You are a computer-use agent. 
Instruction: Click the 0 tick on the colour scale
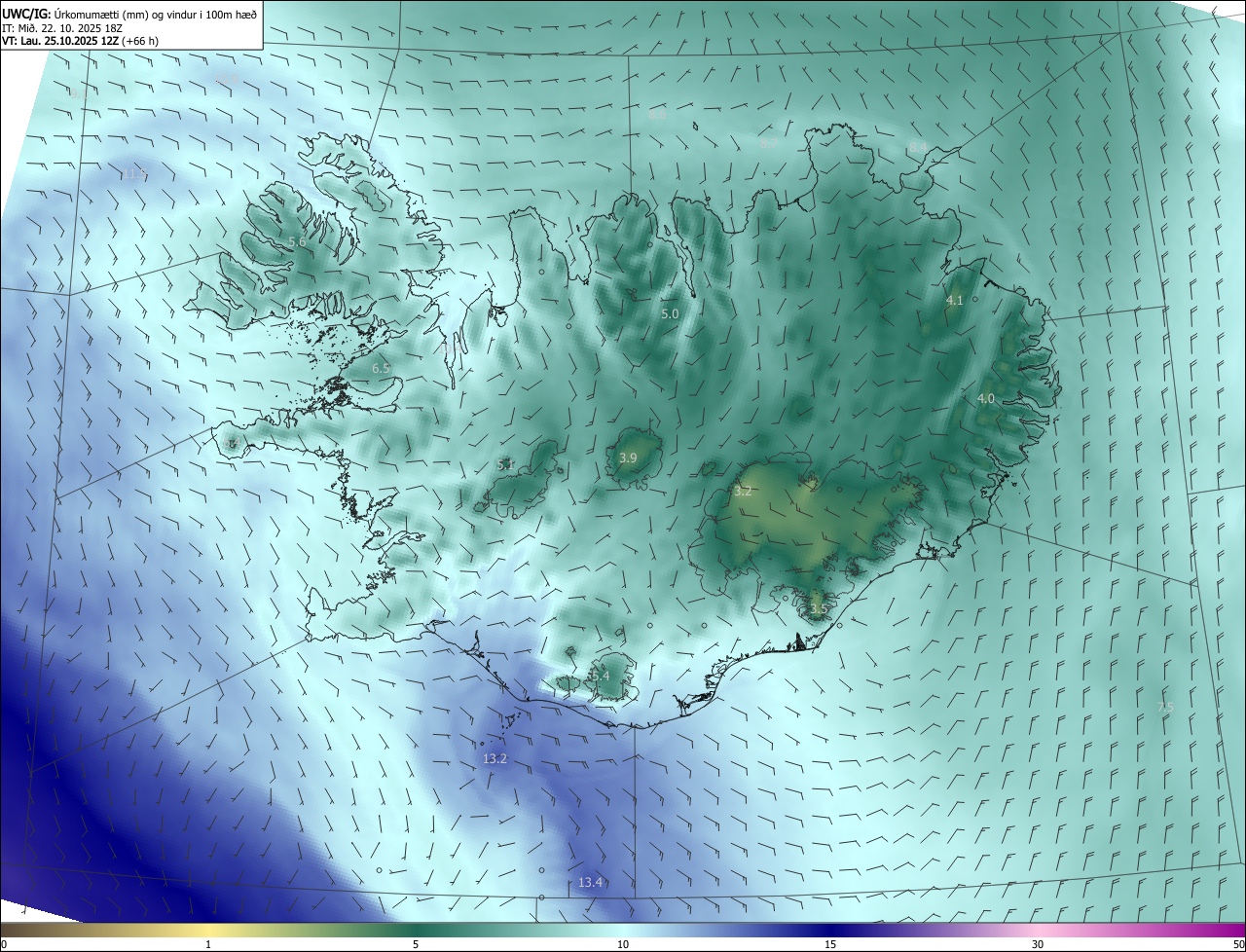coord(4,945)
